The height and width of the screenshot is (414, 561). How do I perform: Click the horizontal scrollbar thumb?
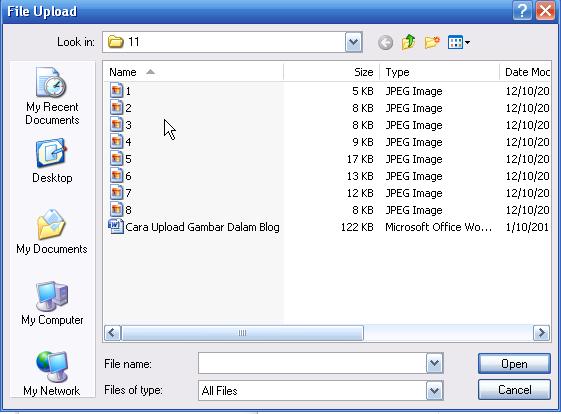tap(243, 333)
